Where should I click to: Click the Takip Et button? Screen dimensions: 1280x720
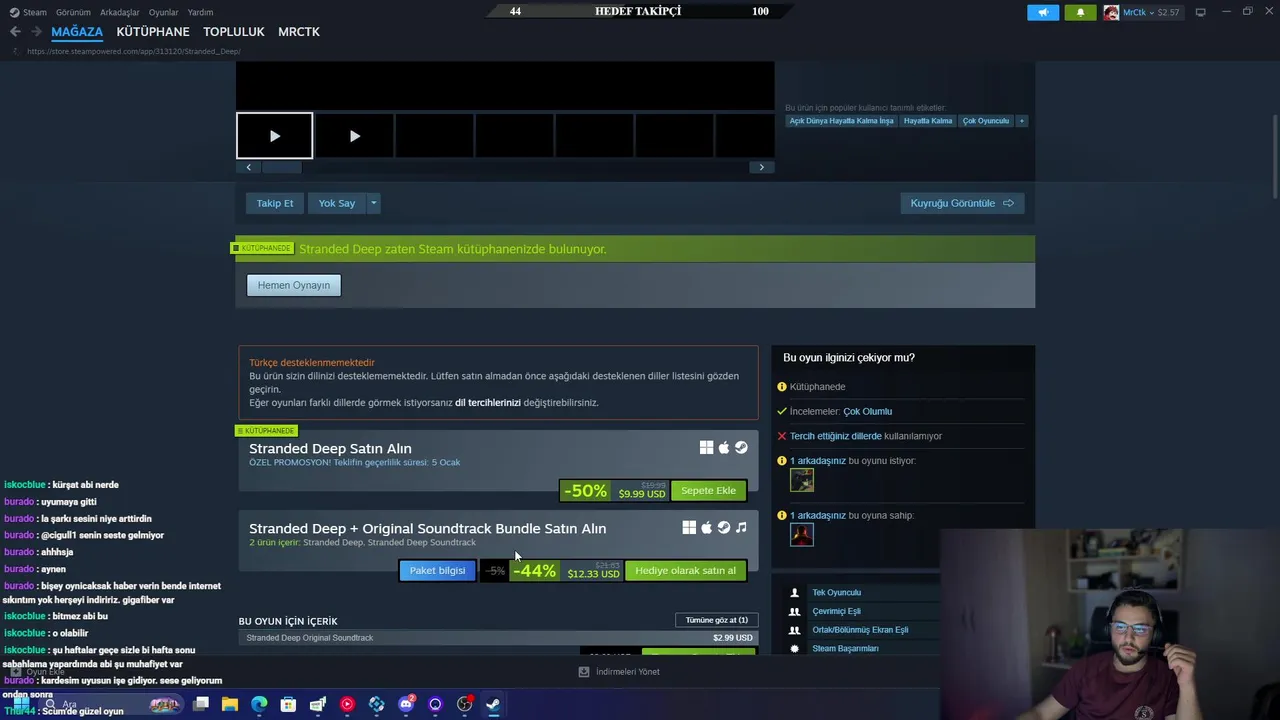click(x=275, y=203)
